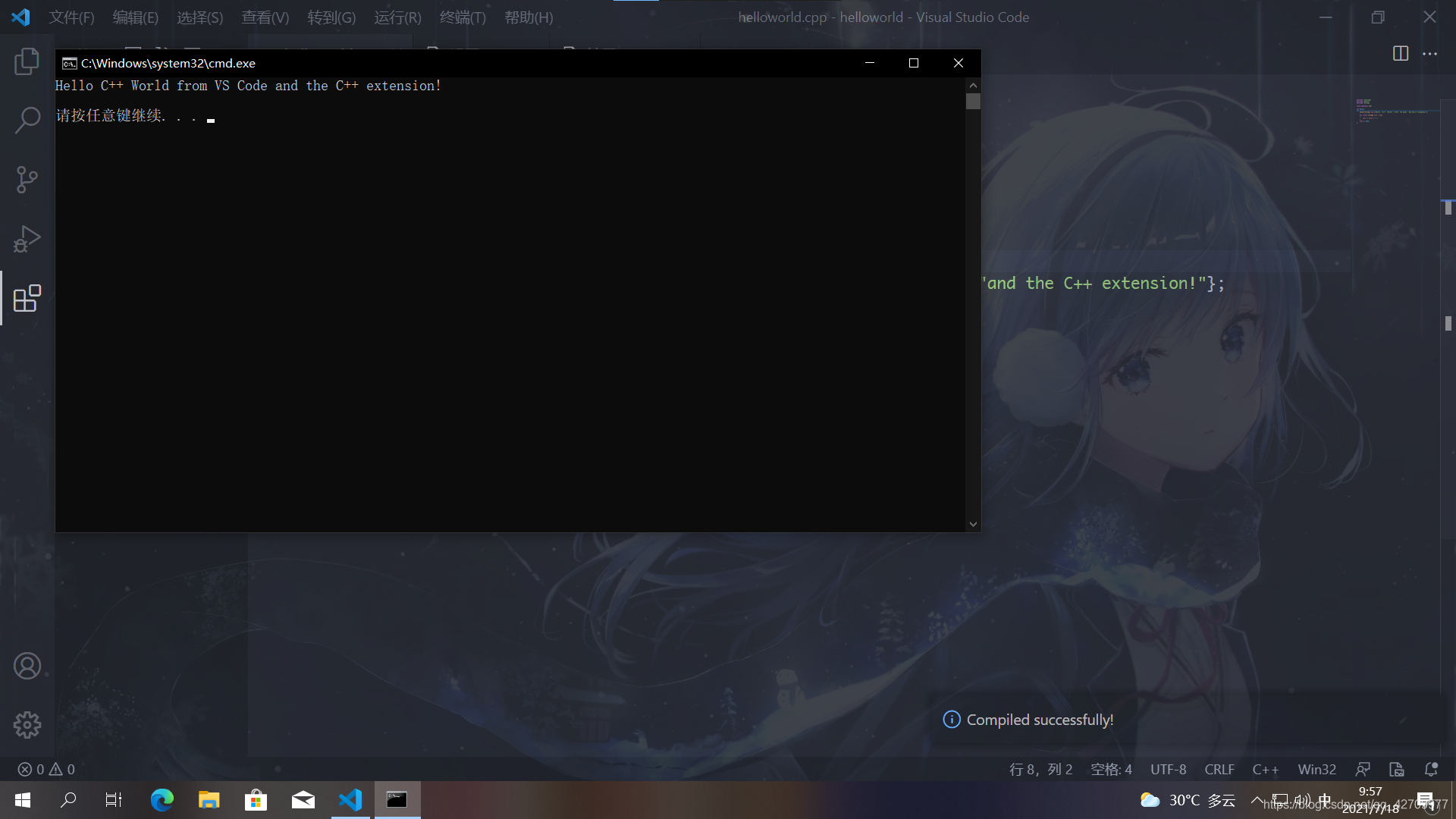
Task: Open the Accounts icon in sidebar
Action: point(27,666)
